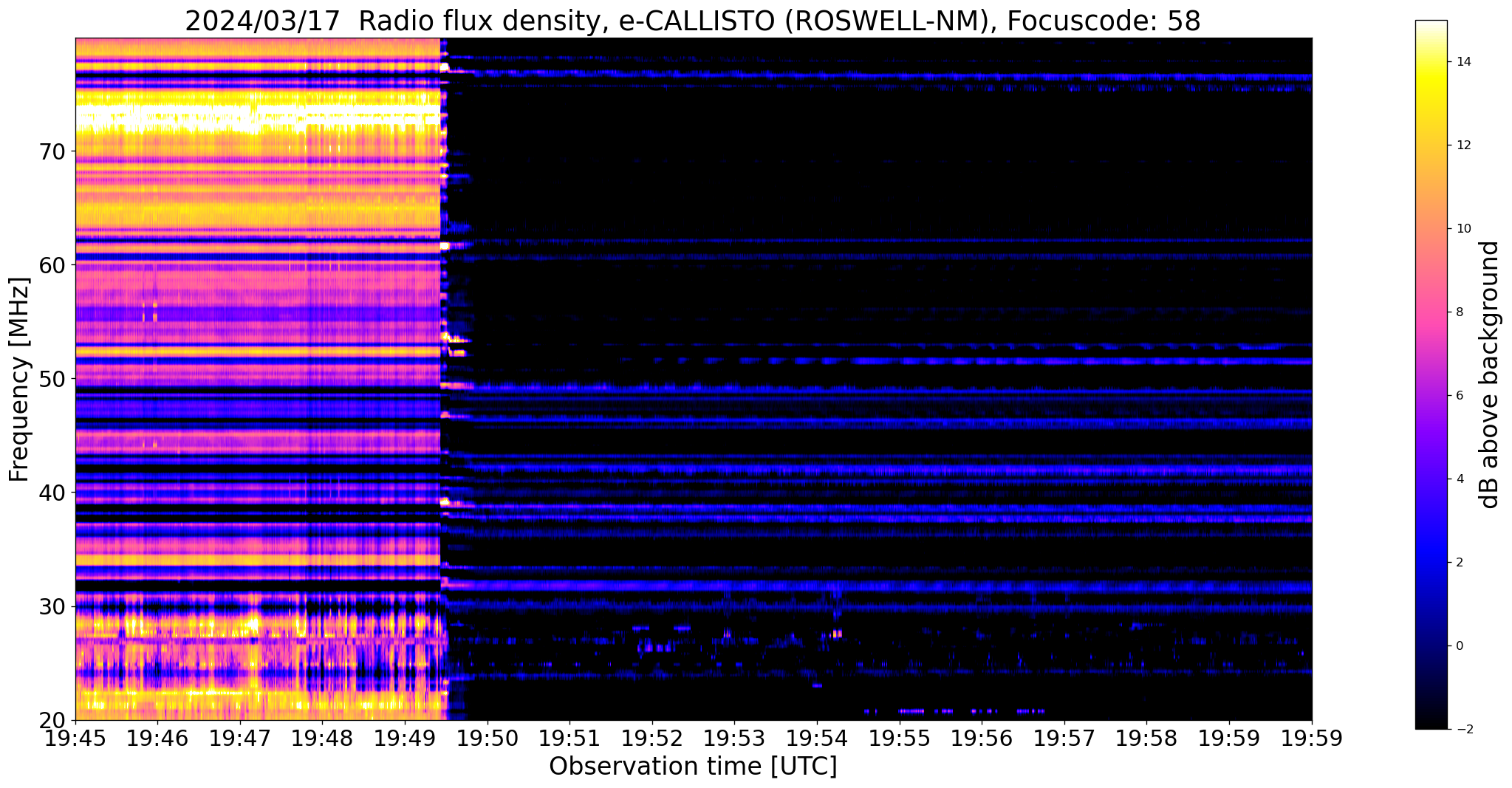Click the 19:57 time tick label

tap(1064, 738)
